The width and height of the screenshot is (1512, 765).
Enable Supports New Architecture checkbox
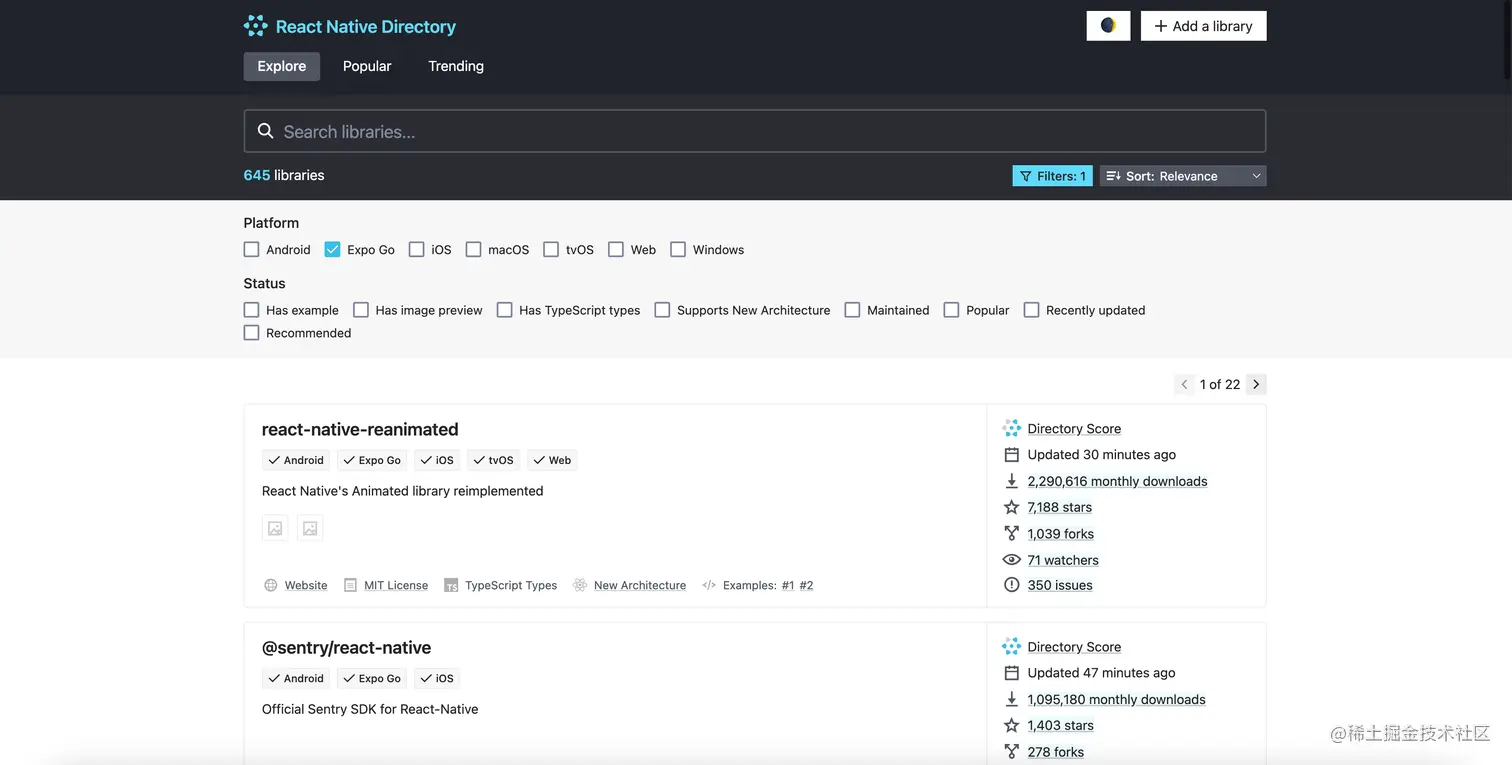[662, 310]
